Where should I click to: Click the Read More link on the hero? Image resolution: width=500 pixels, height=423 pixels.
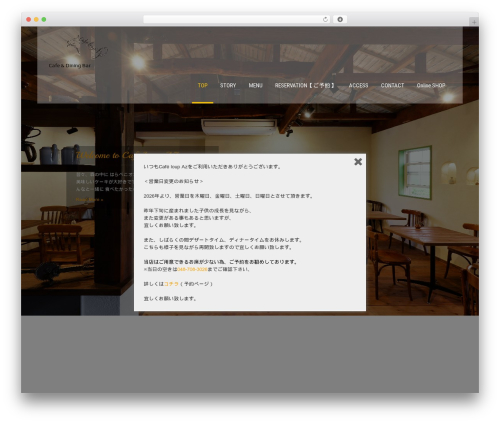[x=89, y=200]
